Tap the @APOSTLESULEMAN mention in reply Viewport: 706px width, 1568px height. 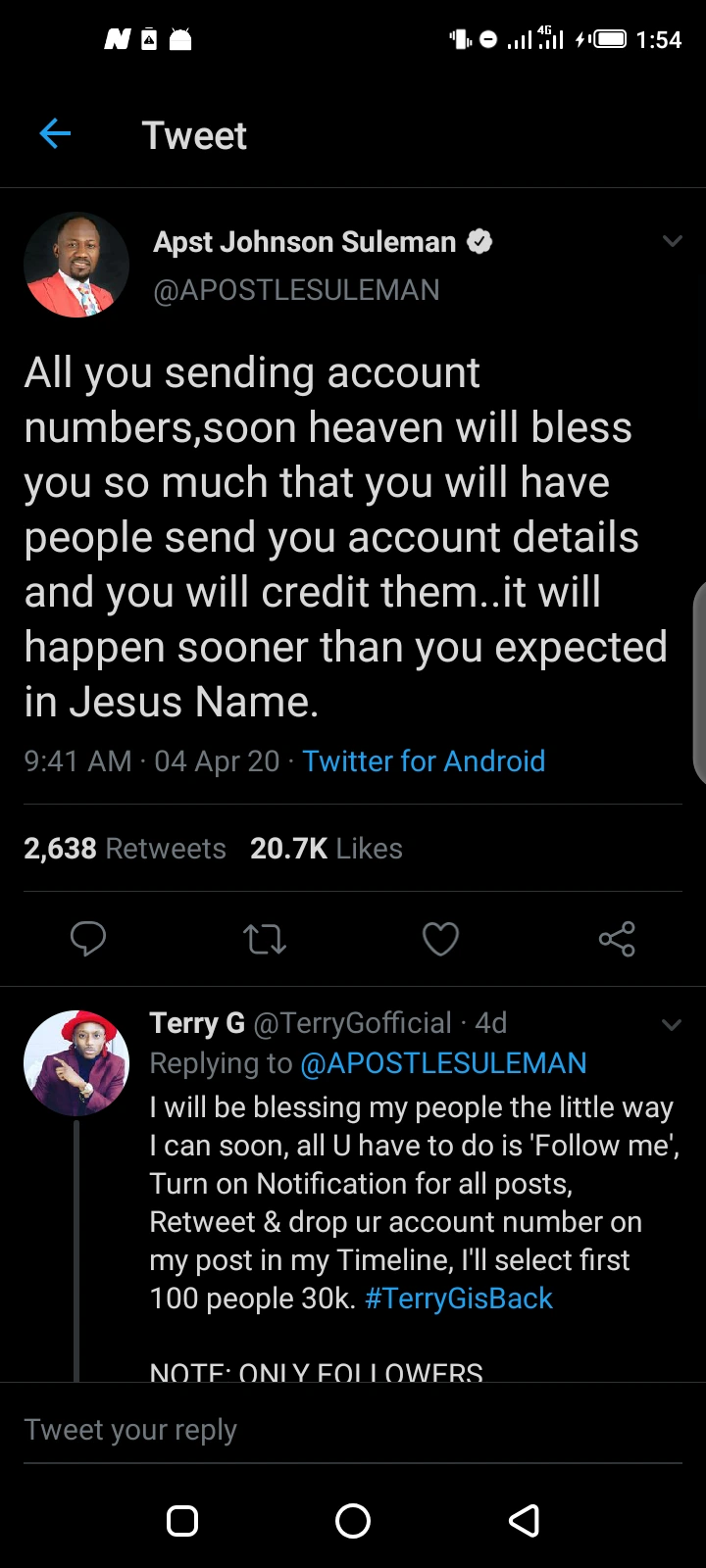click(x=443, y=1063)
